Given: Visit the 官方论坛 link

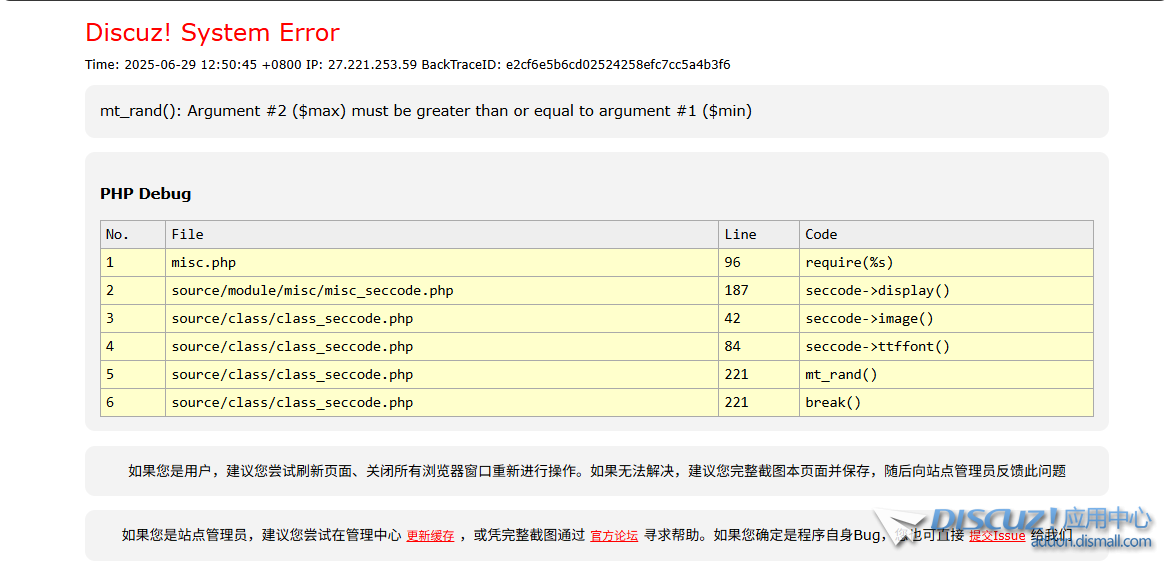Looking at the screenshot, I should (x=614, y=536).
